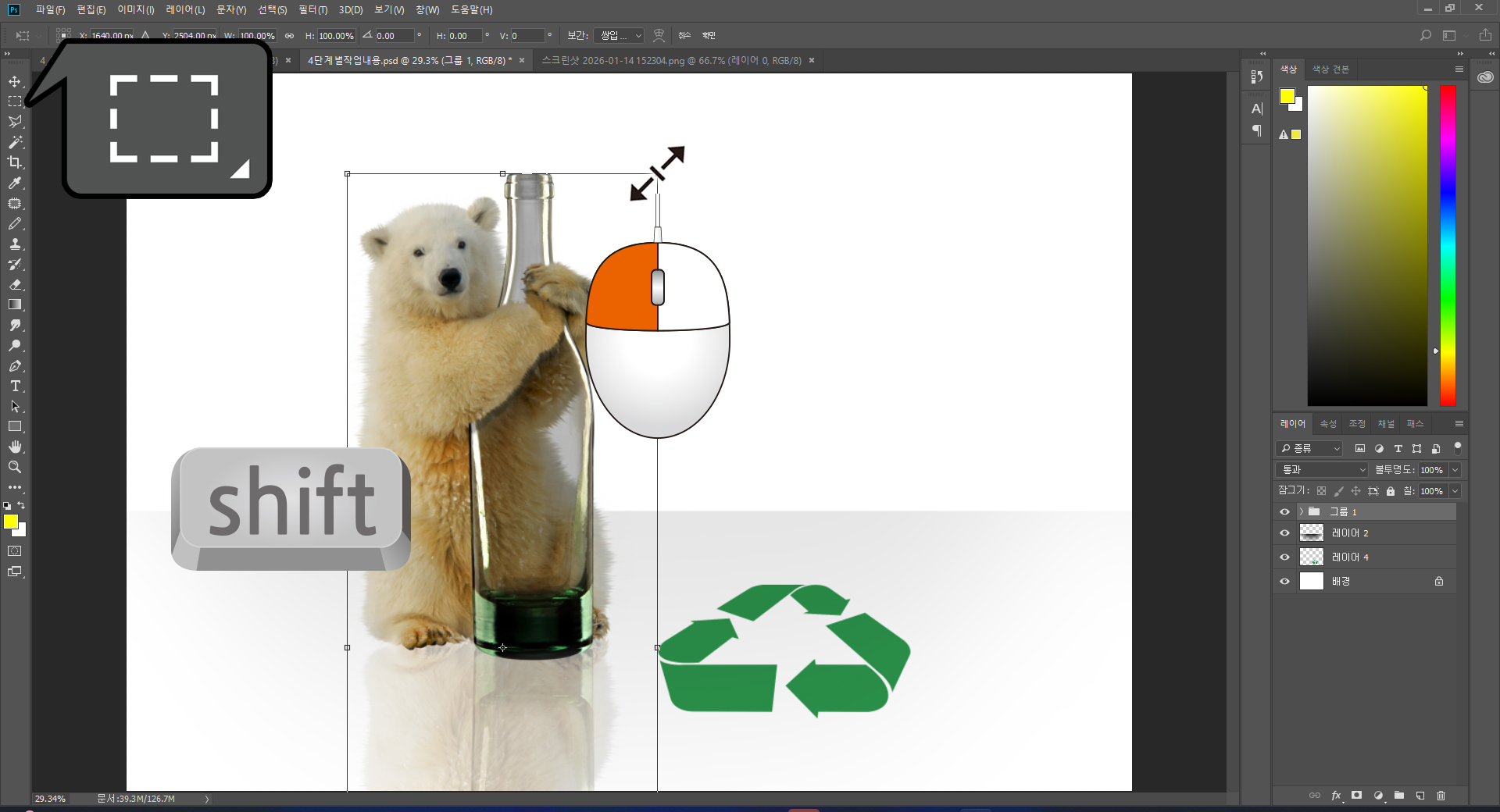Viewport: 1500px width, 812px height.
Task: Select the Eraser tool
Action: 15,284
